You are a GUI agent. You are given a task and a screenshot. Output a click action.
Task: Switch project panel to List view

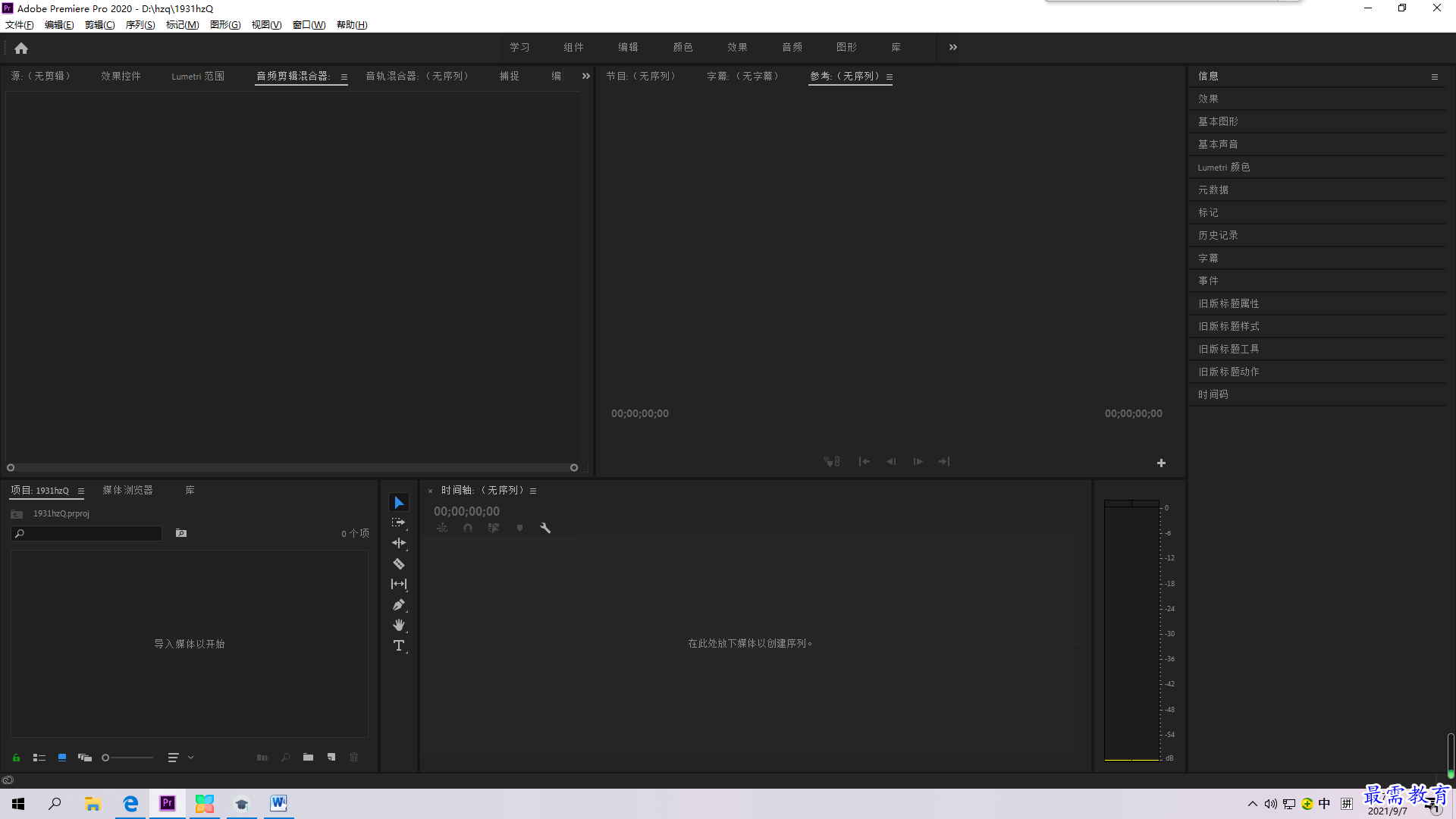[x=39, y=758]
